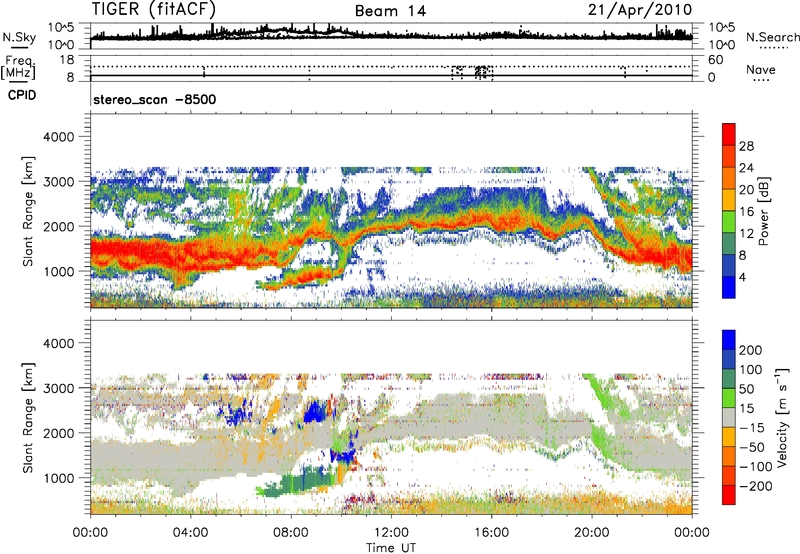The height and width of the screenshot is (554, 800).
Task: Click the '28' label on Power colorbar
Action: (x=746, y=146)
